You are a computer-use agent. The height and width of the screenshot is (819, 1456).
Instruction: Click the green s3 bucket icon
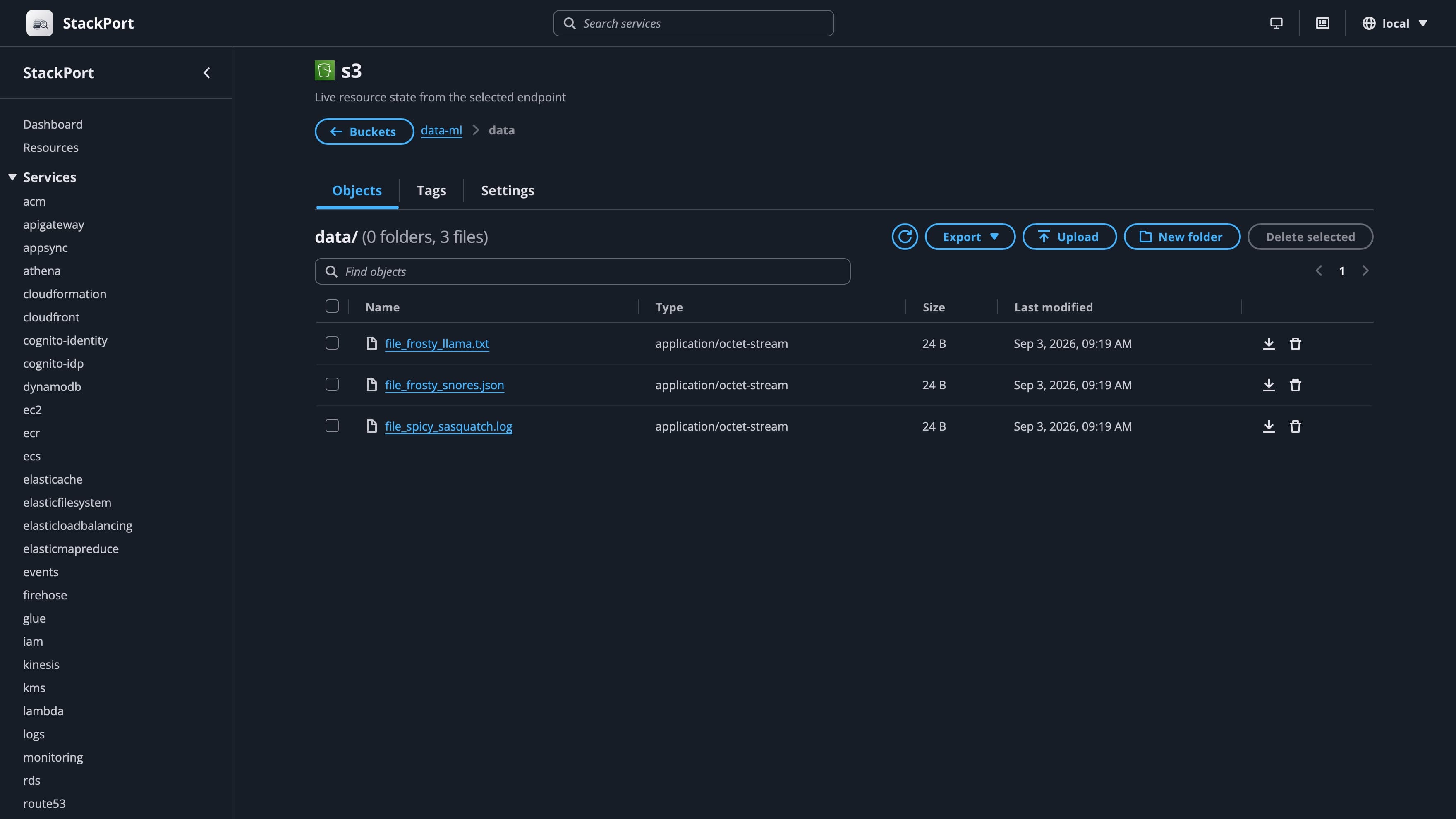(x=324, y=71)
